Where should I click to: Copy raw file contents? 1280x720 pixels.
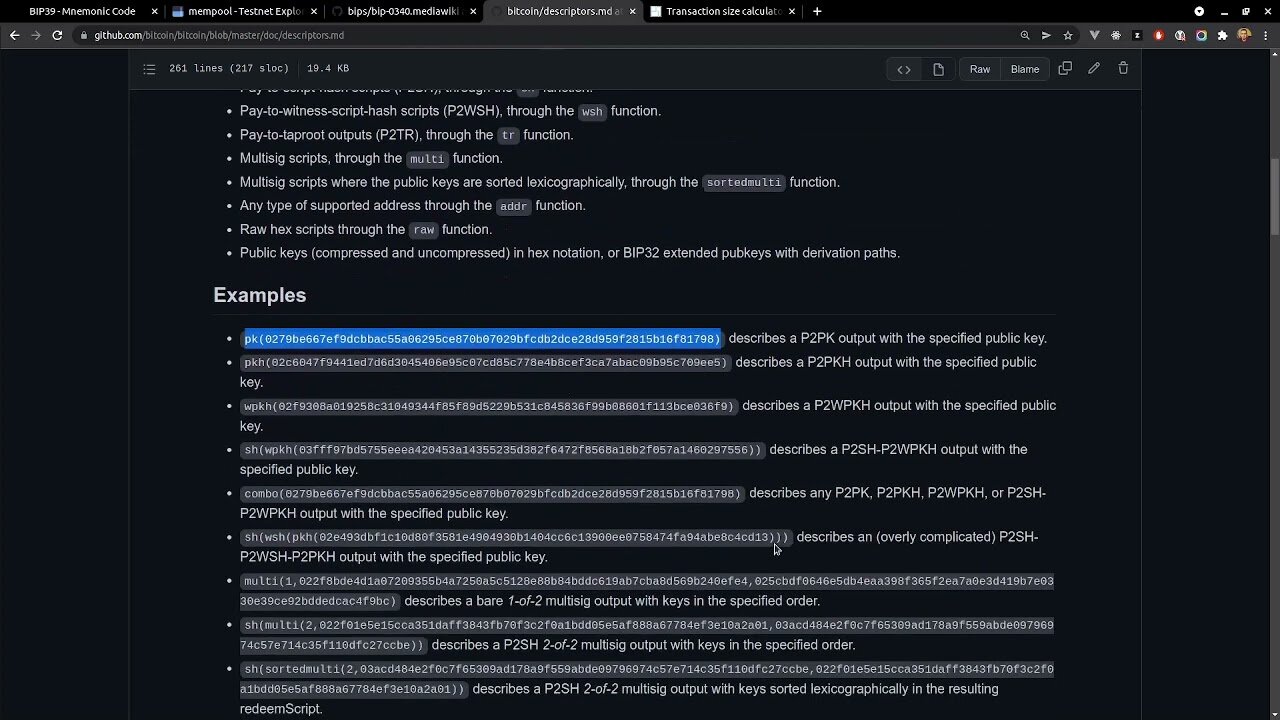pyautogui.click(x=1065, y=69)
